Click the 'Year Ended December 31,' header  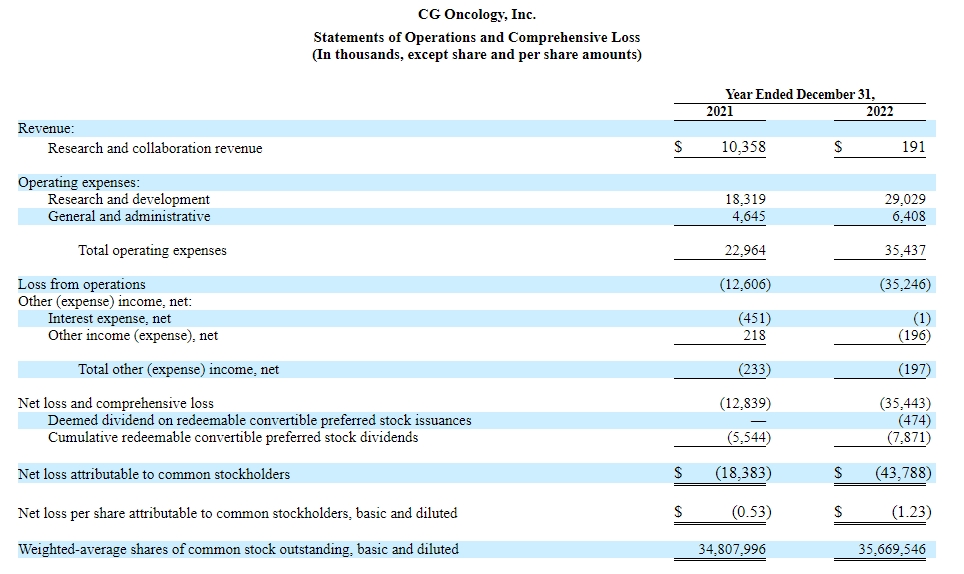[x=800, y=94]
